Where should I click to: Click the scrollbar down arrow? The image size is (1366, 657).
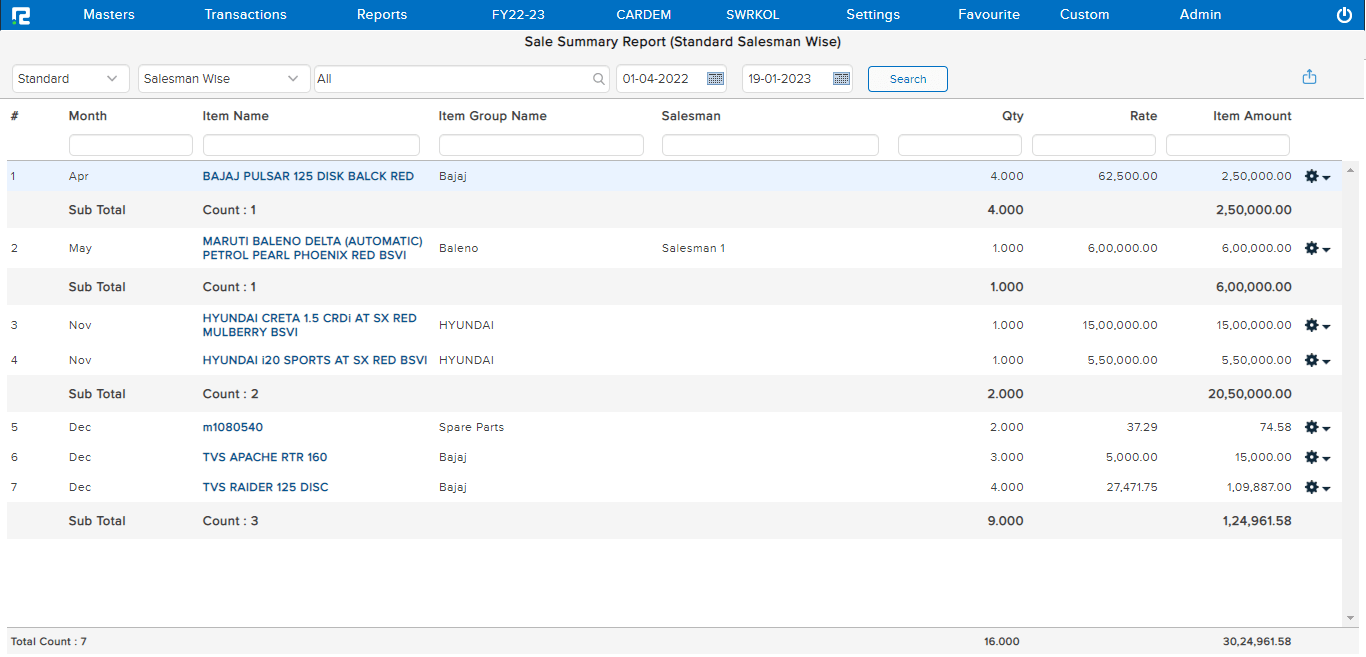click(x=1350, y=618)
